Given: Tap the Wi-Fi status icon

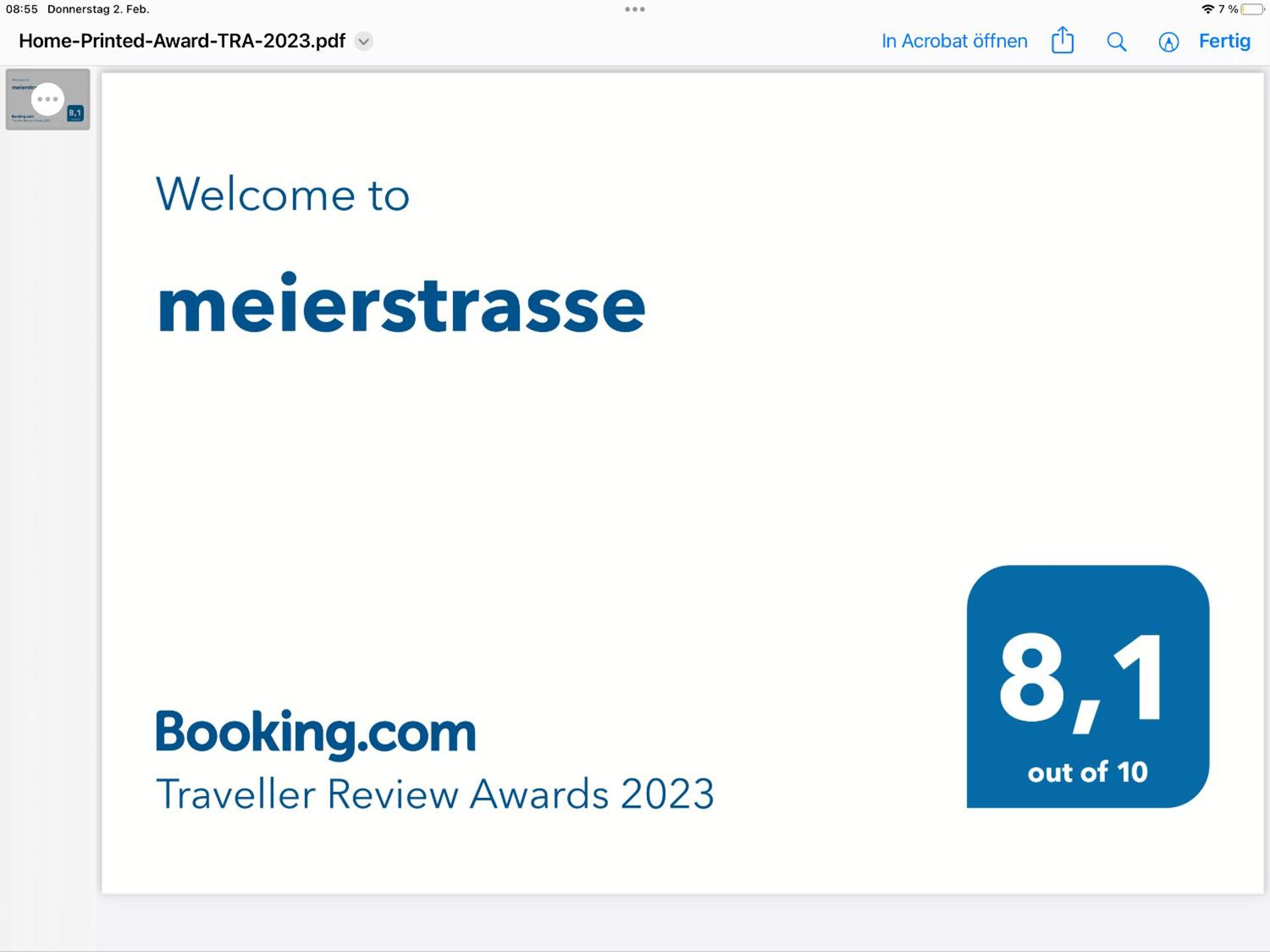Looking at the screenshot, I should pos(1207,9).
